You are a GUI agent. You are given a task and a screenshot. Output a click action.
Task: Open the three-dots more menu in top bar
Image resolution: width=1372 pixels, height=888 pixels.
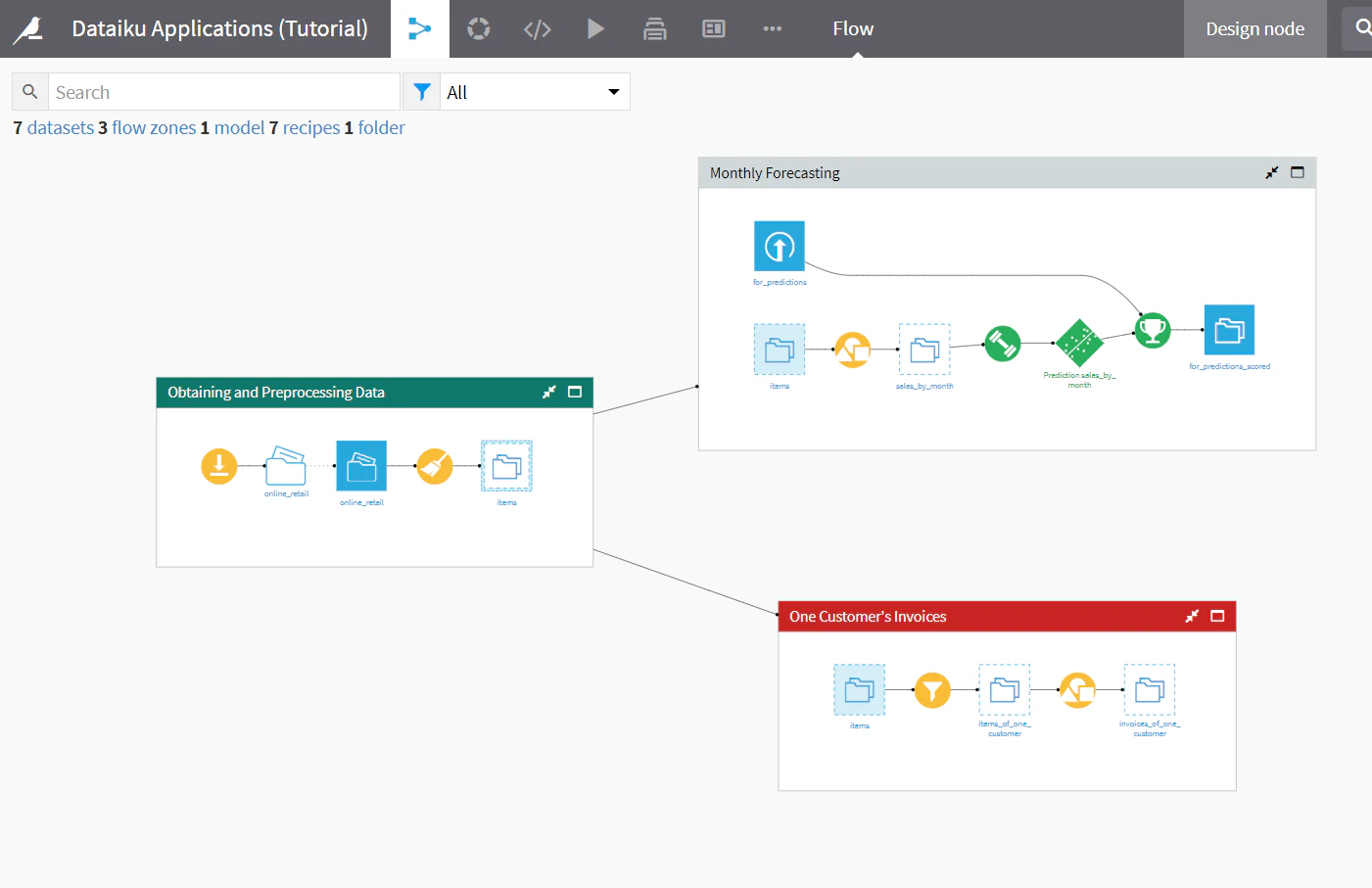(x=773, y=29)
